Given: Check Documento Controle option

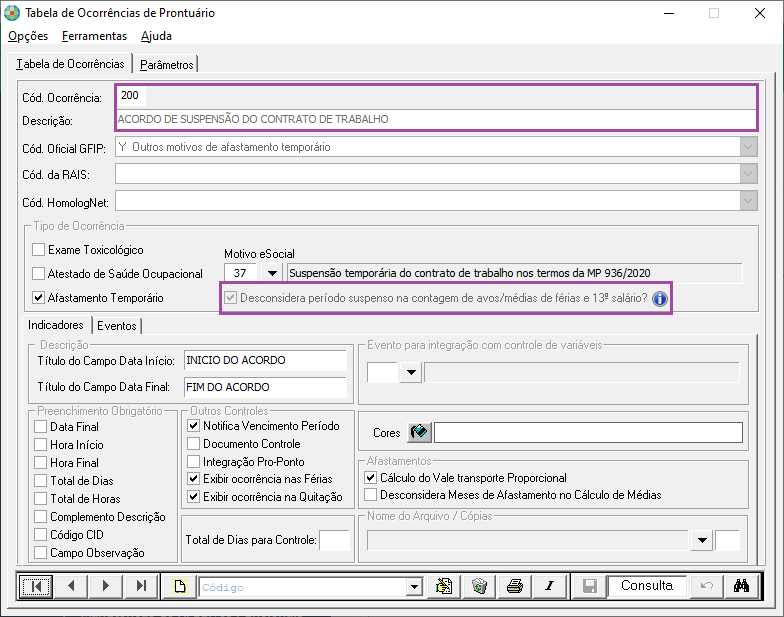Looking at the screenshot, I should coord(194,444).
